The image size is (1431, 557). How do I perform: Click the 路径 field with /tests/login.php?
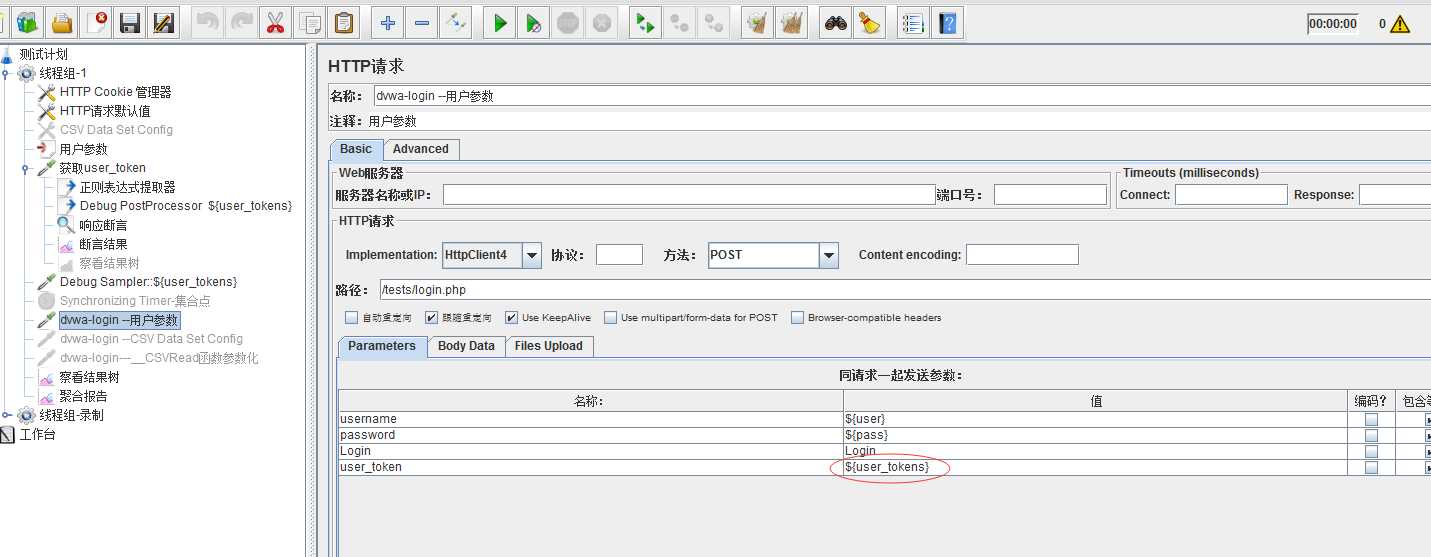pyautogui.click(x=904, y=290)
